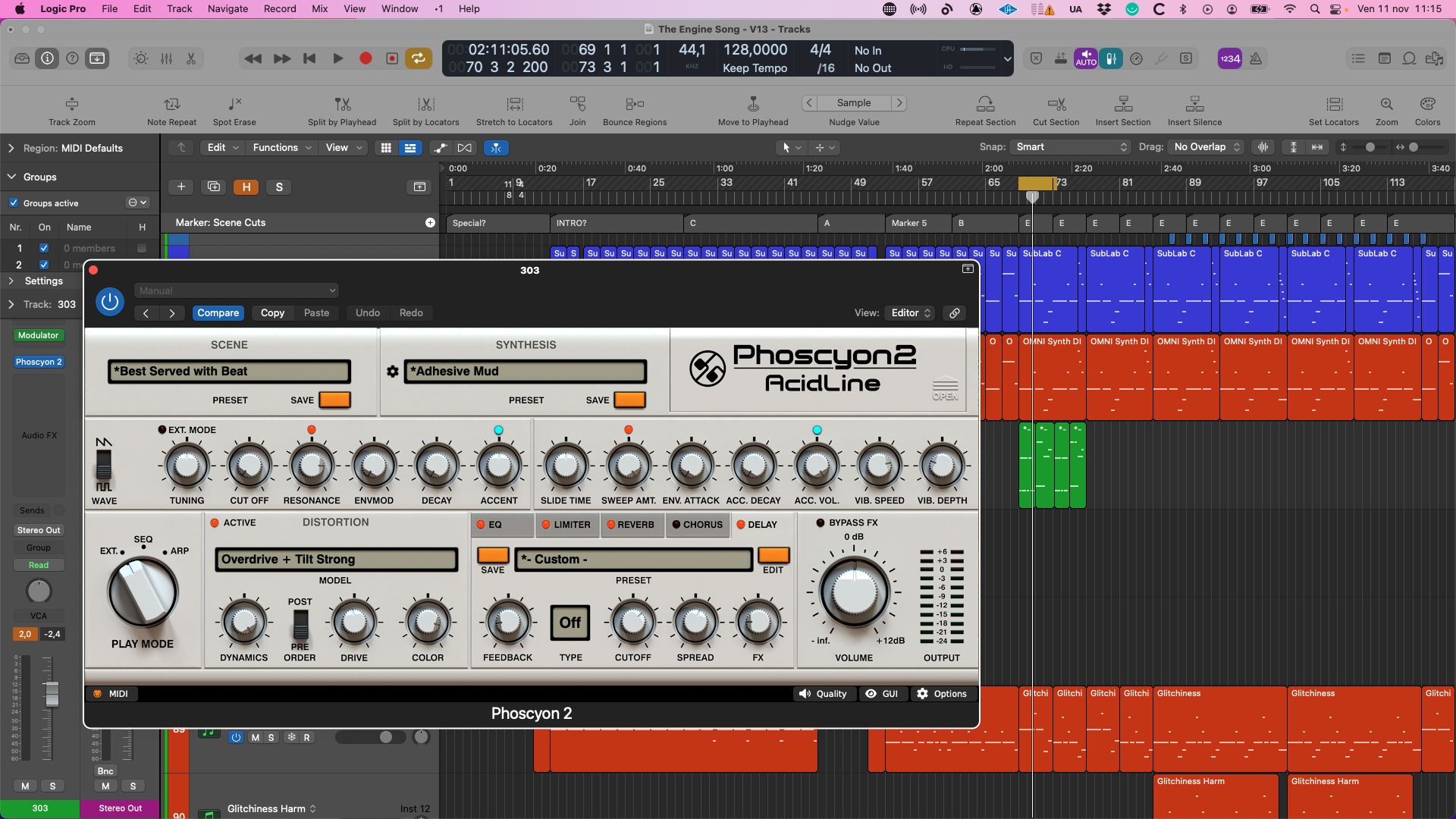The image size is (1456, 819).
Task: Toggle the global Solo S button
Action: coord(279,187)
